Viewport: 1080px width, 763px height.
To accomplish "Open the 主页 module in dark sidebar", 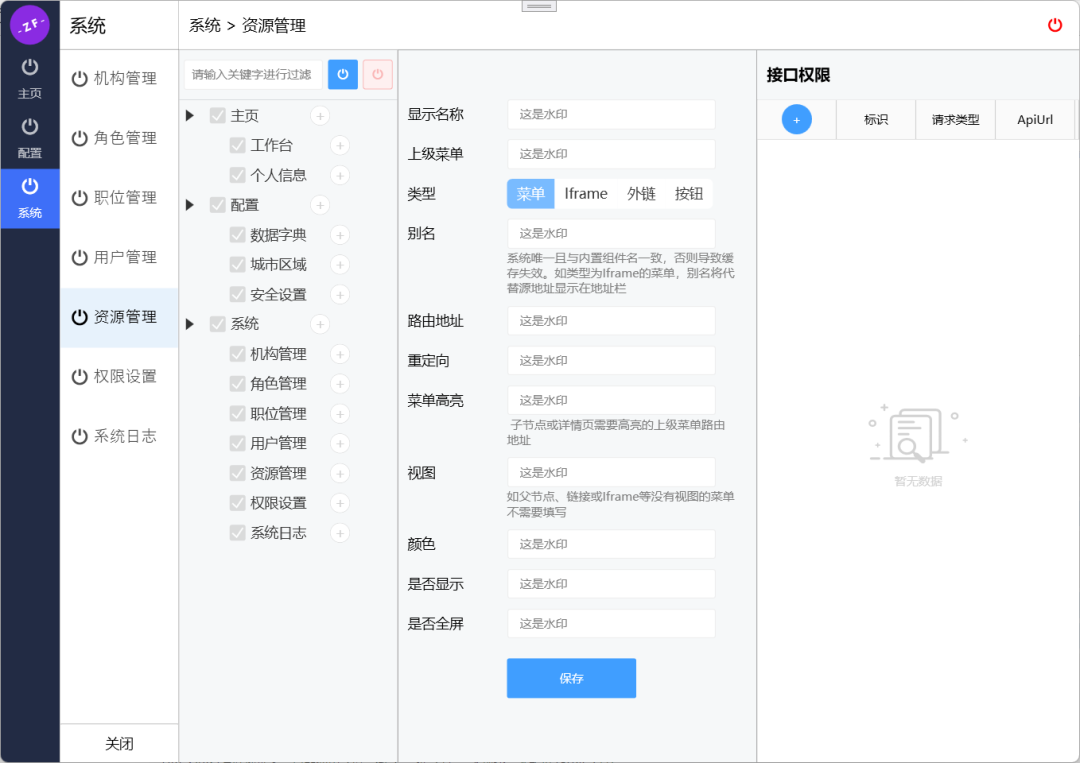I will (x=30, y=79).
